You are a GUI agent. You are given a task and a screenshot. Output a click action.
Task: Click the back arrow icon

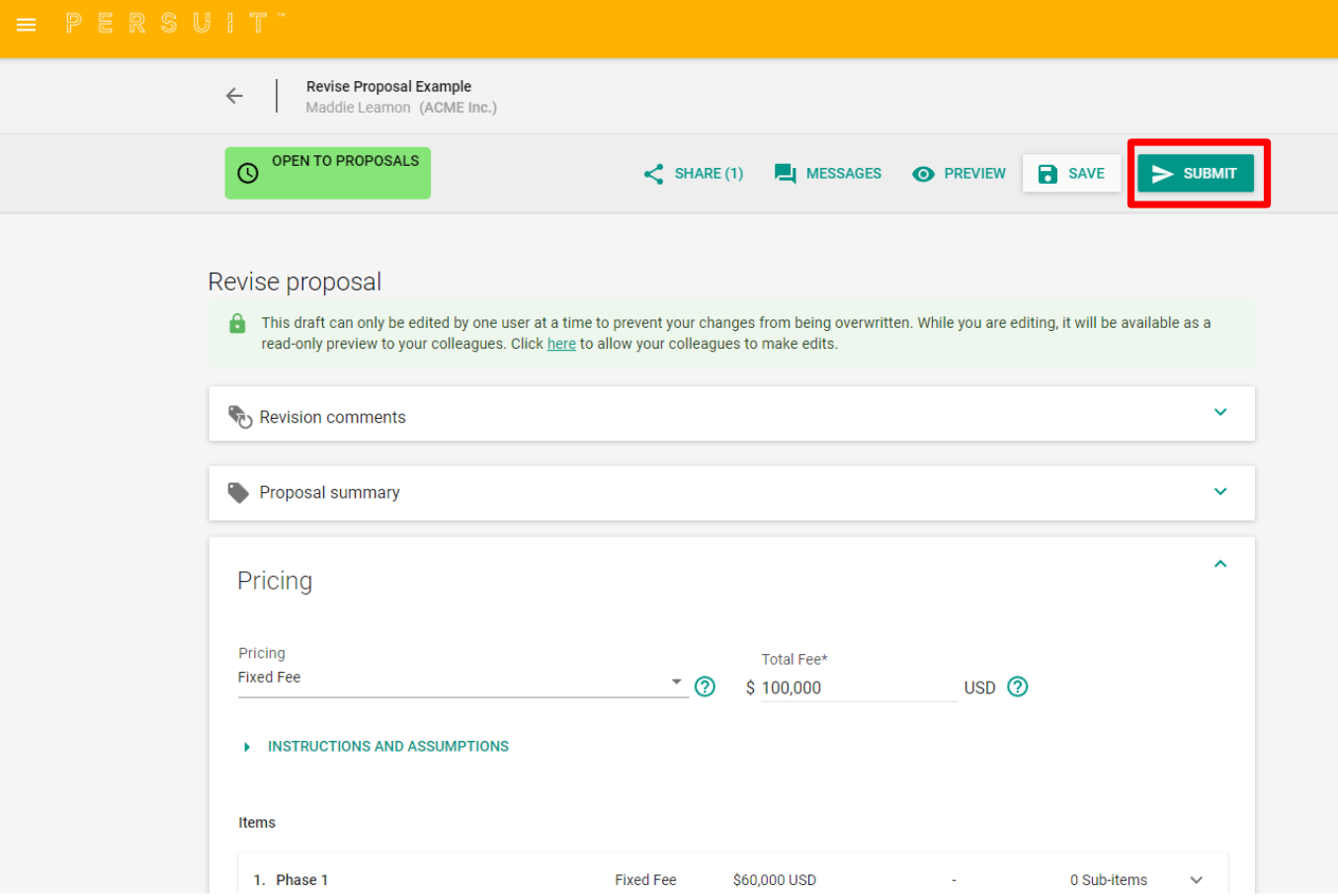234,96
